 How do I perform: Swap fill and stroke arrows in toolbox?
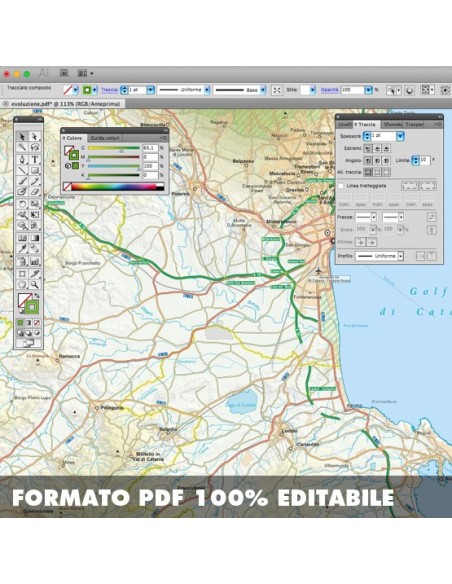[x=37, y=296]
